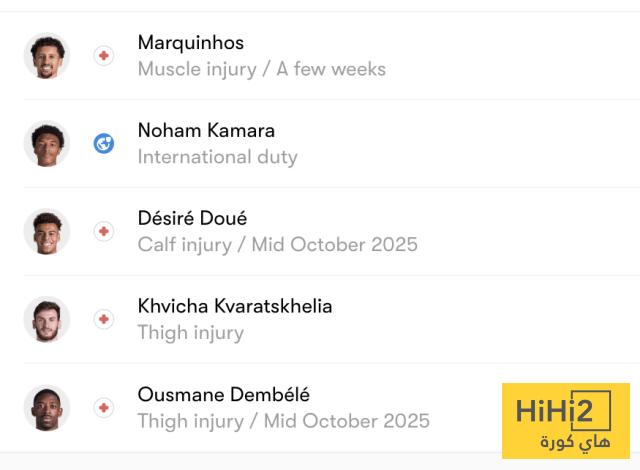Select the Désiré Doué name
The image size is (640, 470).
[192, 219]
